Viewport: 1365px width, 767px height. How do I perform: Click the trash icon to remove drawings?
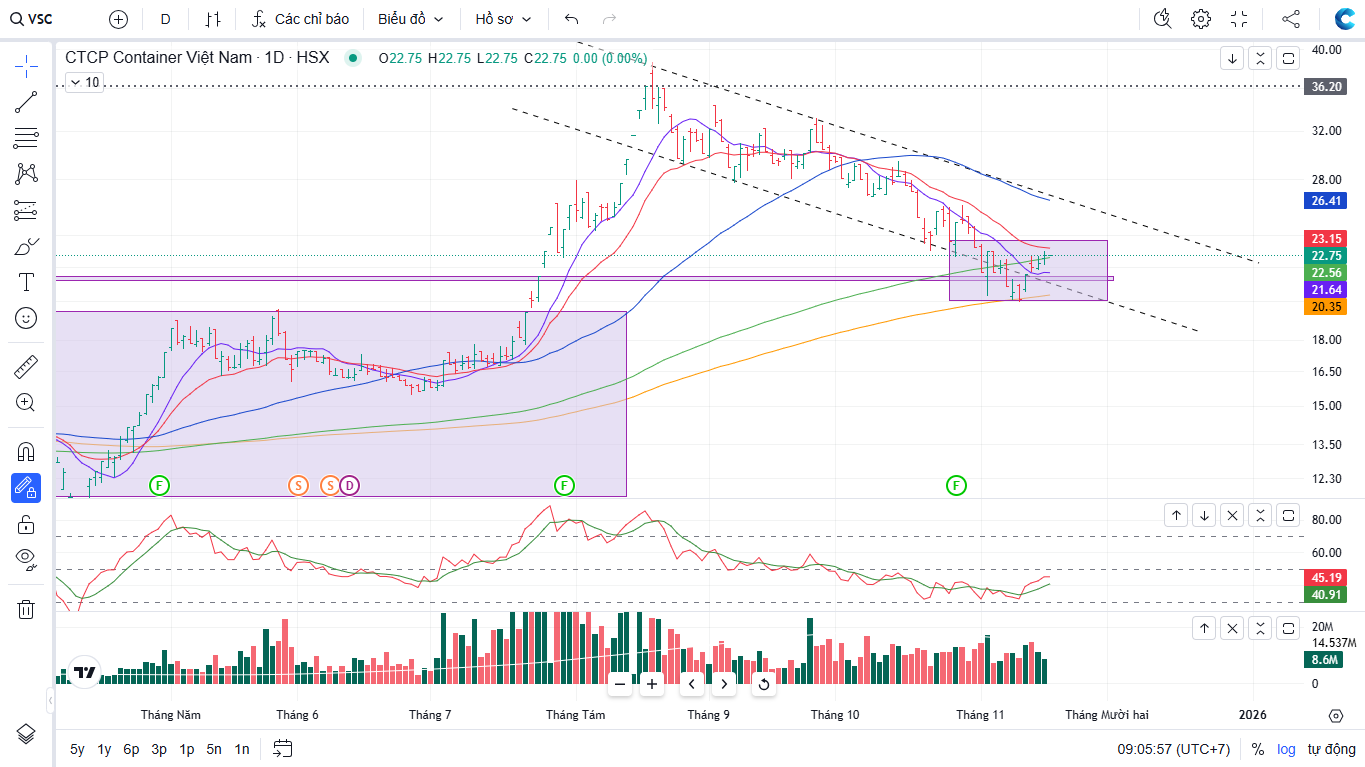point(26,609)
